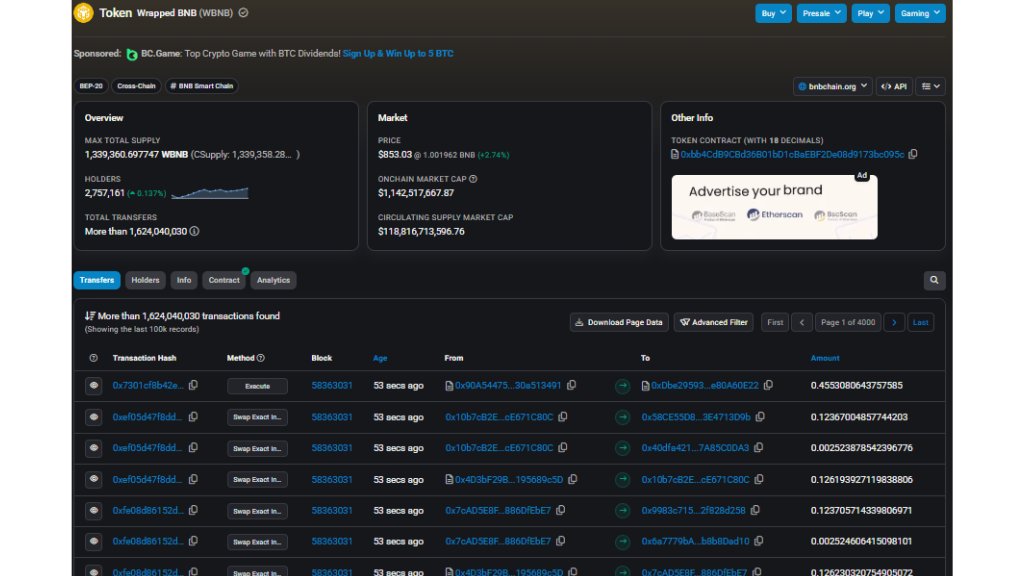Click the arrow icon in 0.4553080643757585 row
Screen dimensions: 1024x576
(x=622, y=386)
